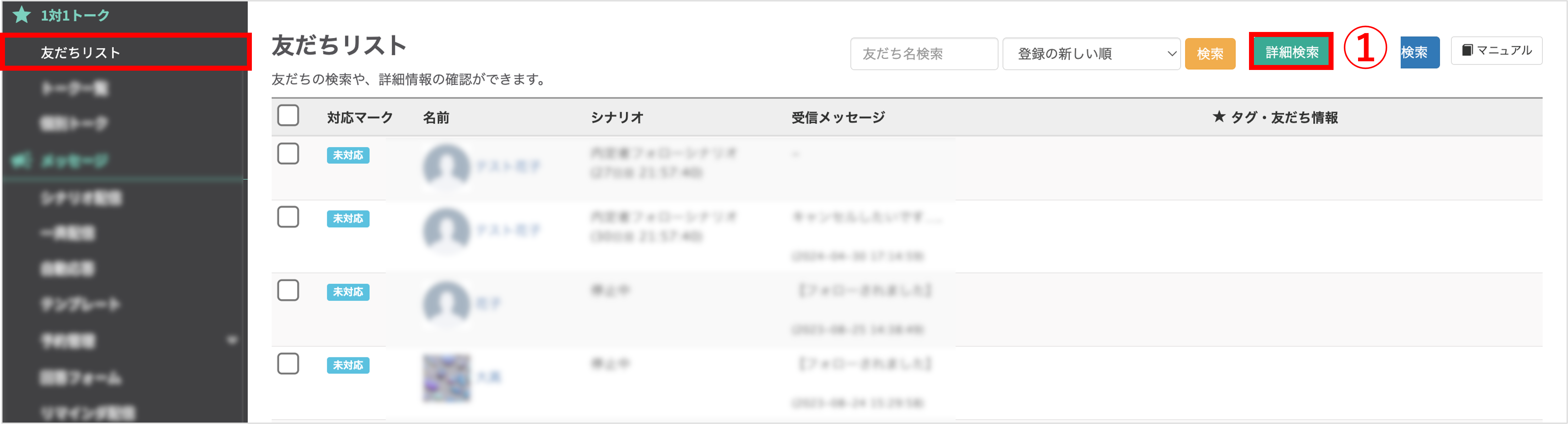The width and height of the screenshot is (1568, 424).
Task: Click the fourth row's 未対応 badge
Action: pyautogui.click(x=348, y=365)
